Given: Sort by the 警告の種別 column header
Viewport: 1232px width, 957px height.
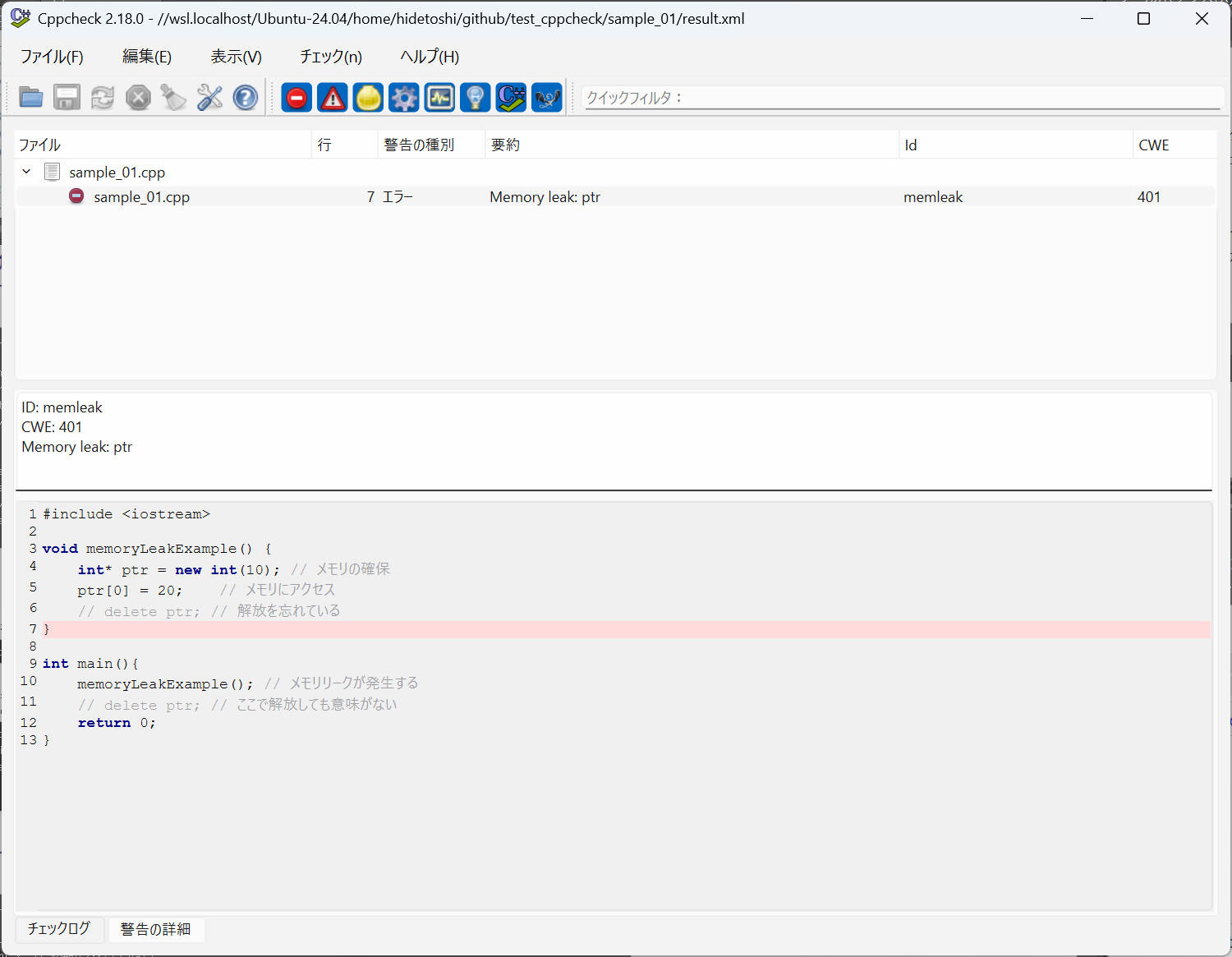Looking at the screenshot, I should 432,145.
